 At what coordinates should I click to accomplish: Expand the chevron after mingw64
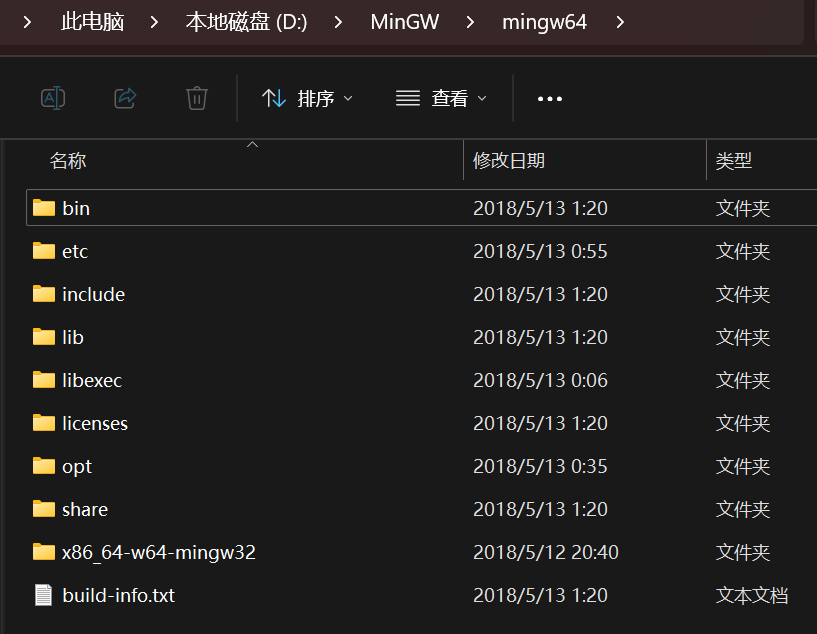click(620, 22)
